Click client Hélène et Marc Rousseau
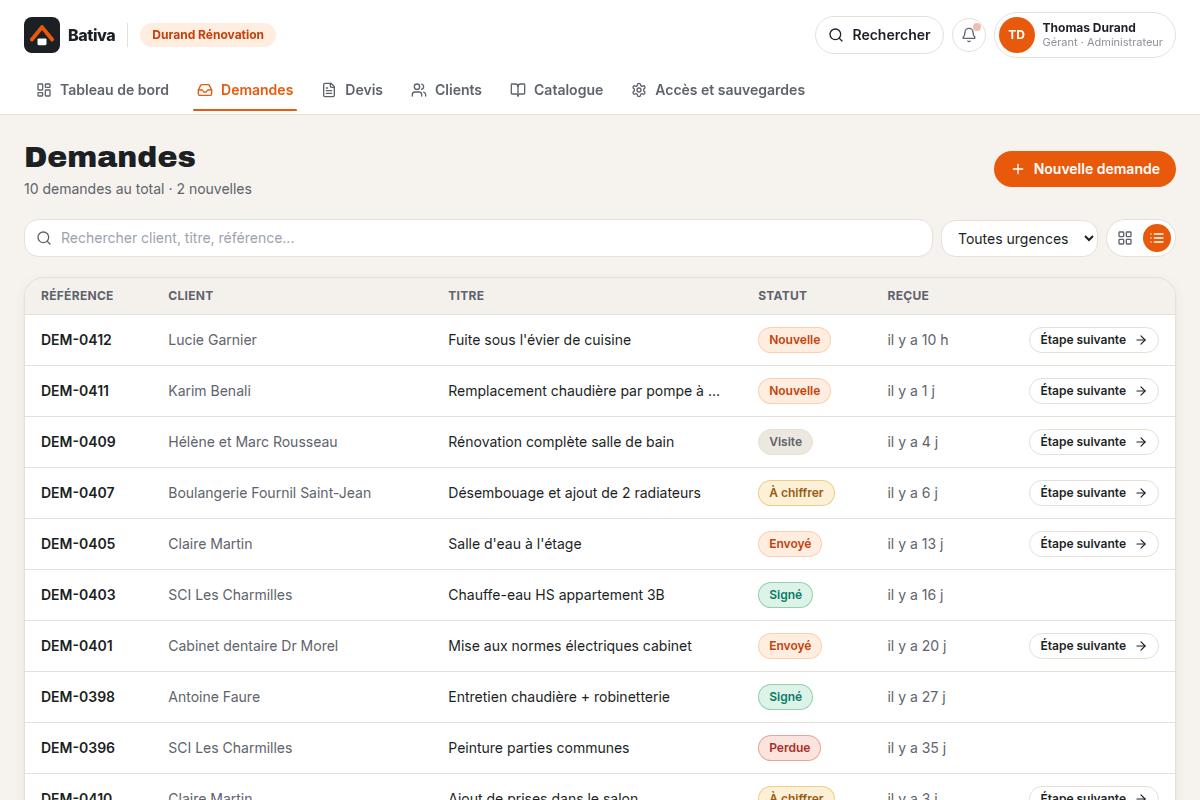The height and width of the screenshot is (800, 1200). (253, 442)
